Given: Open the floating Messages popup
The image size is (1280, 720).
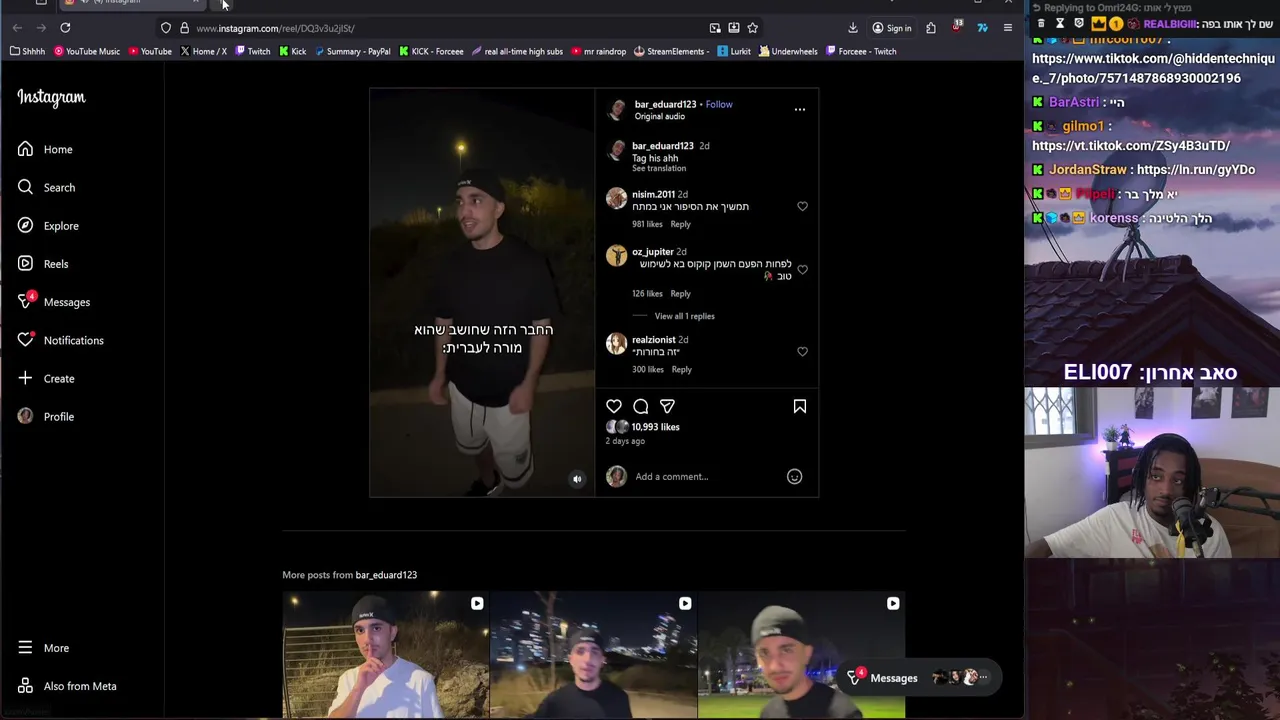Looking at the screenshot, I should pos(918,677).
